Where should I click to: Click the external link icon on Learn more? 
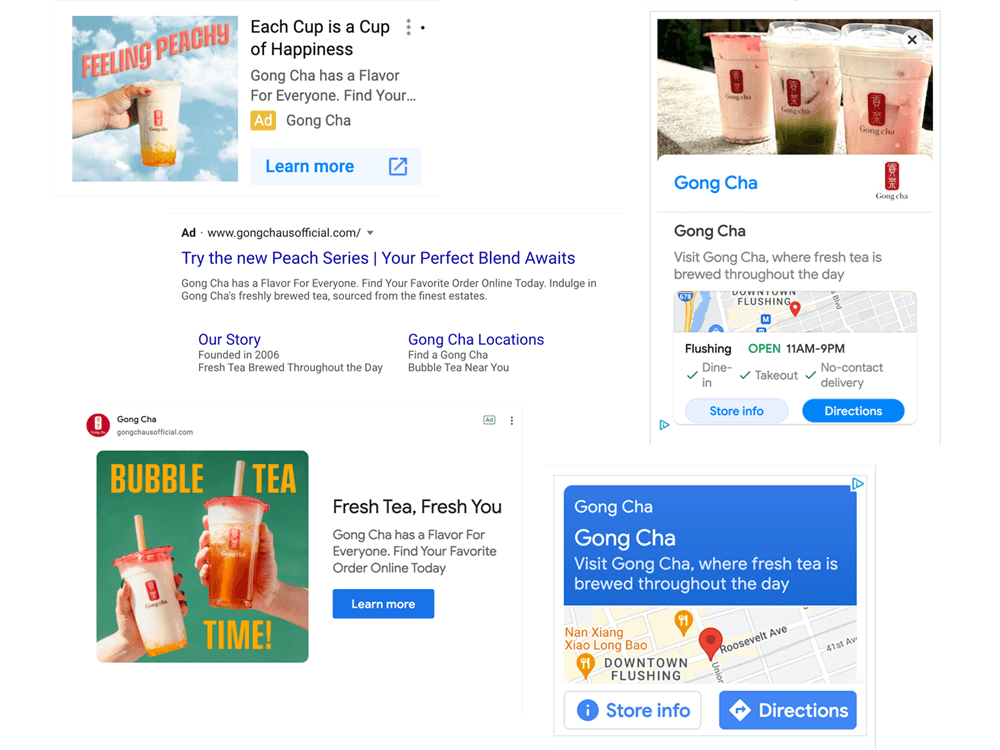(398, 166)
